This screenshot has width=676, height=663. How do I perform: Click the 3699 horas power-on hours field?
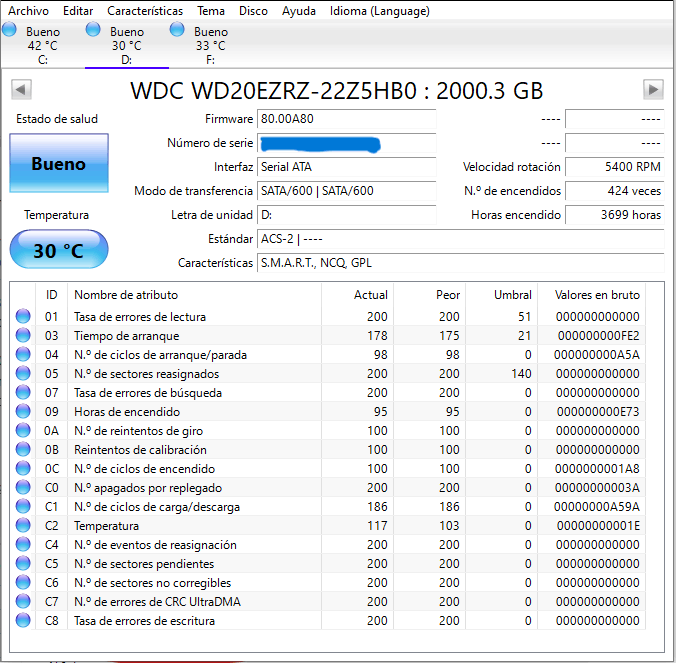pyautogui.click(x=614, y=215)
